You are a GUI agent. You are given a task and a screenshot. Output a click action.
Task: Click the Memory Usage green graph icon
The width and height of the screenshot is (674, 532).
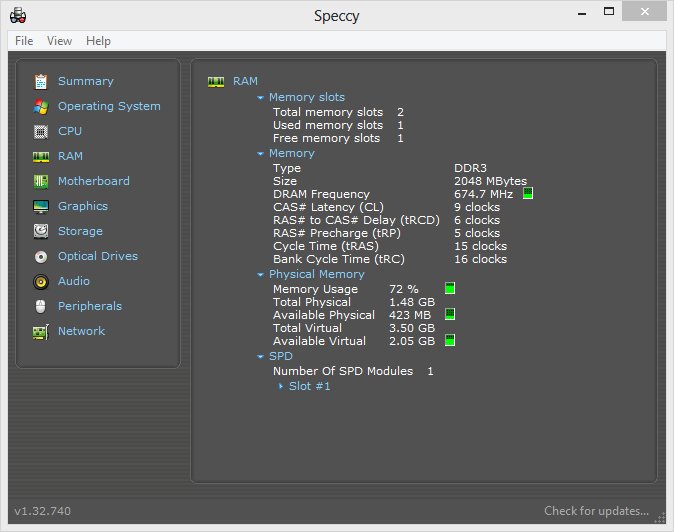tap(450, 288)
